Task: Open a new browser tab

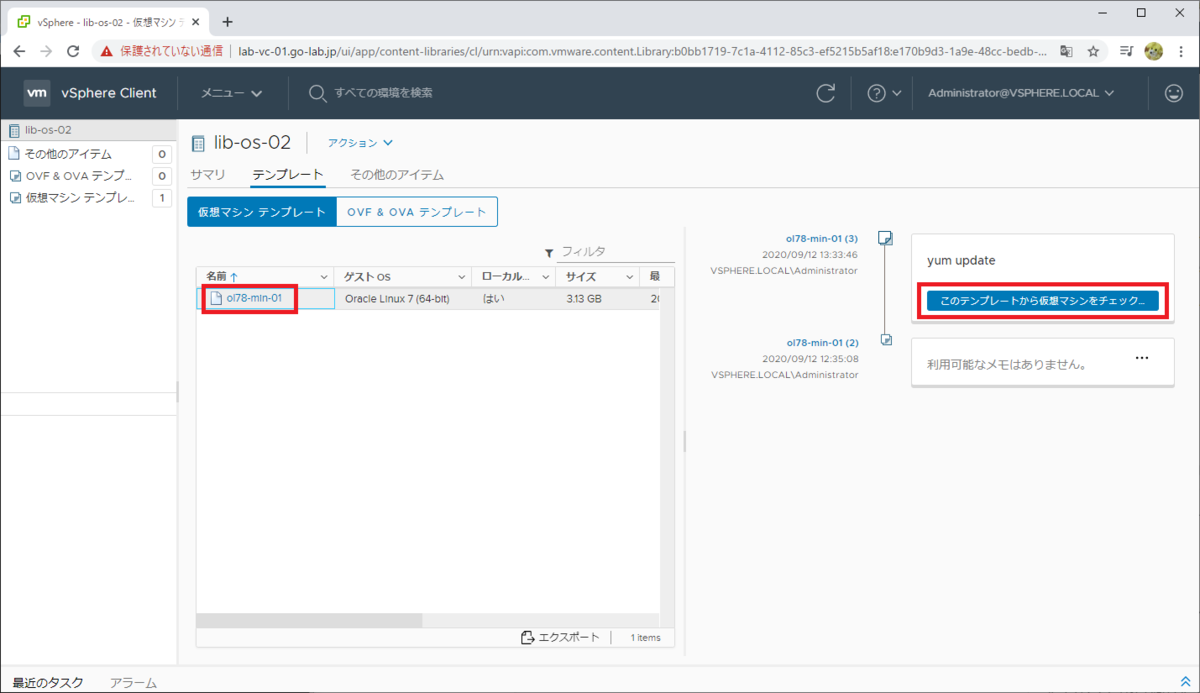Action: coord(227,21)
